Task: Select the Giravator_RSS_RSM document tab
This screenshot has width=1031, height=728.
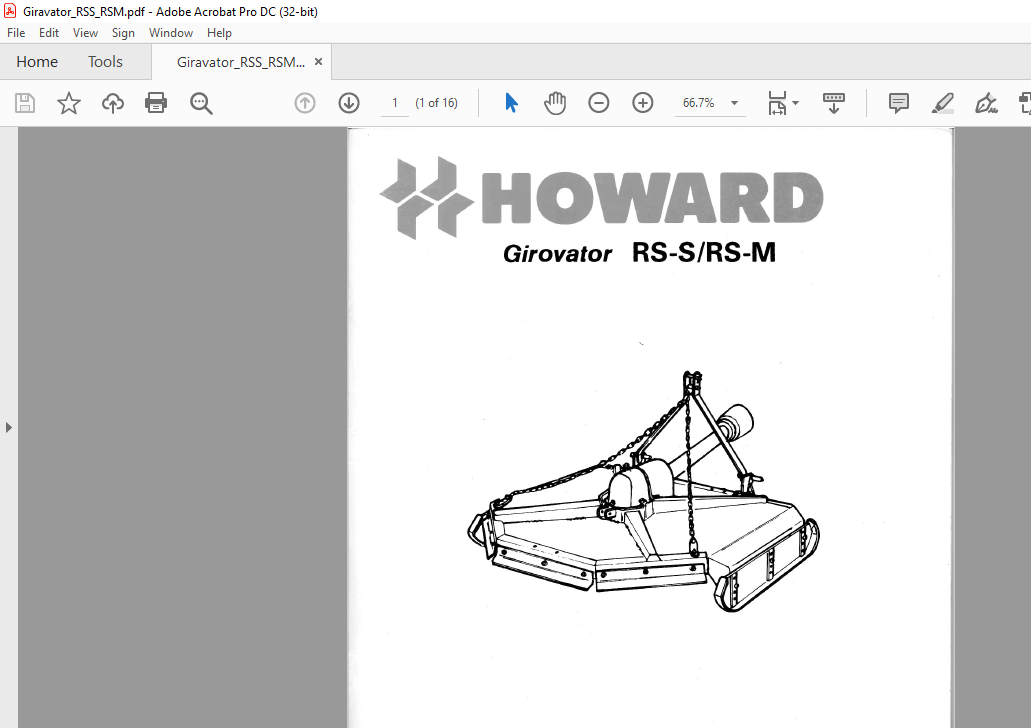Action: [240, 62]
